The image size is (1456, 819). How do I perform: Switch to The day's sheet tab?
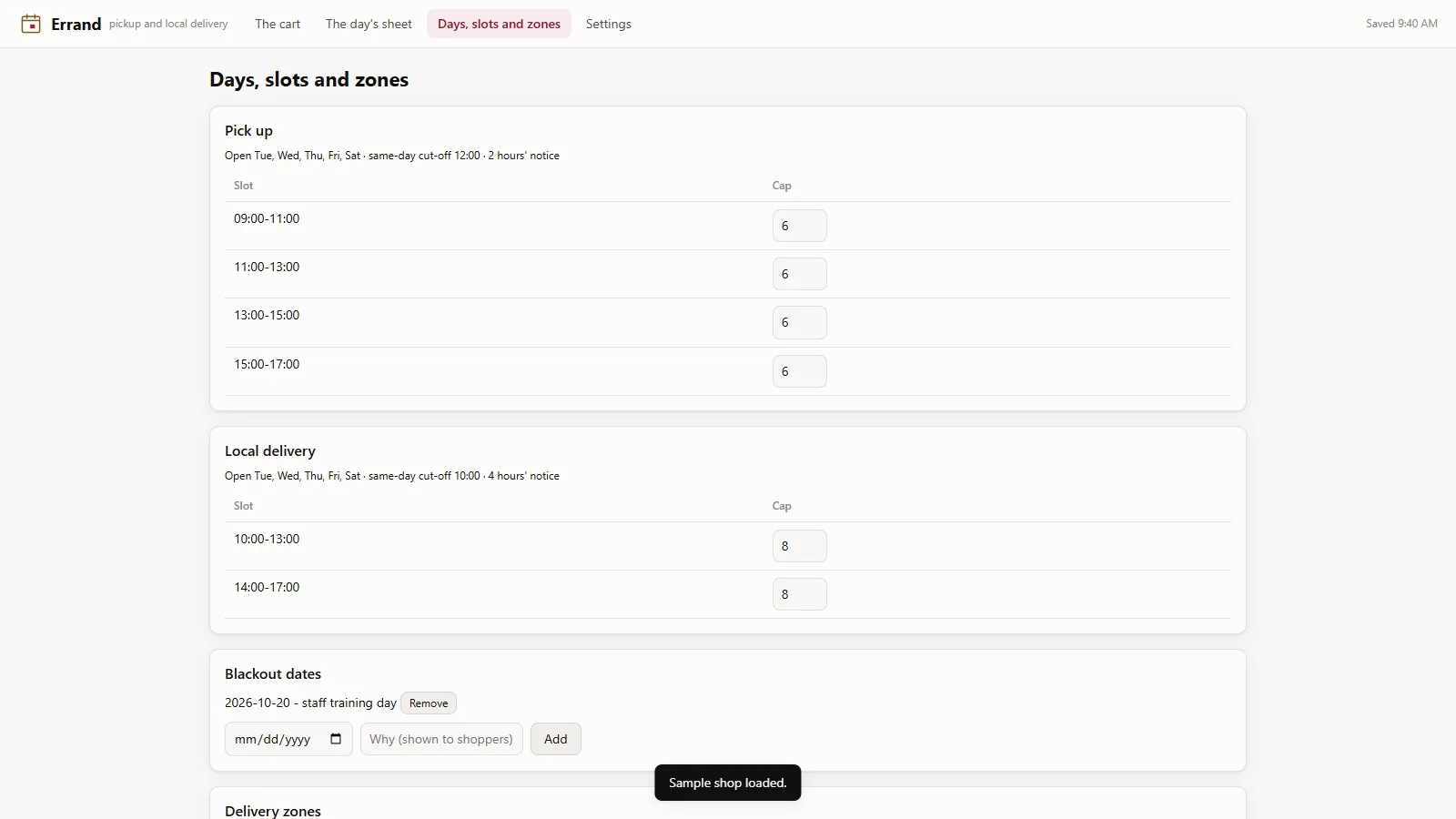point(369,24)
